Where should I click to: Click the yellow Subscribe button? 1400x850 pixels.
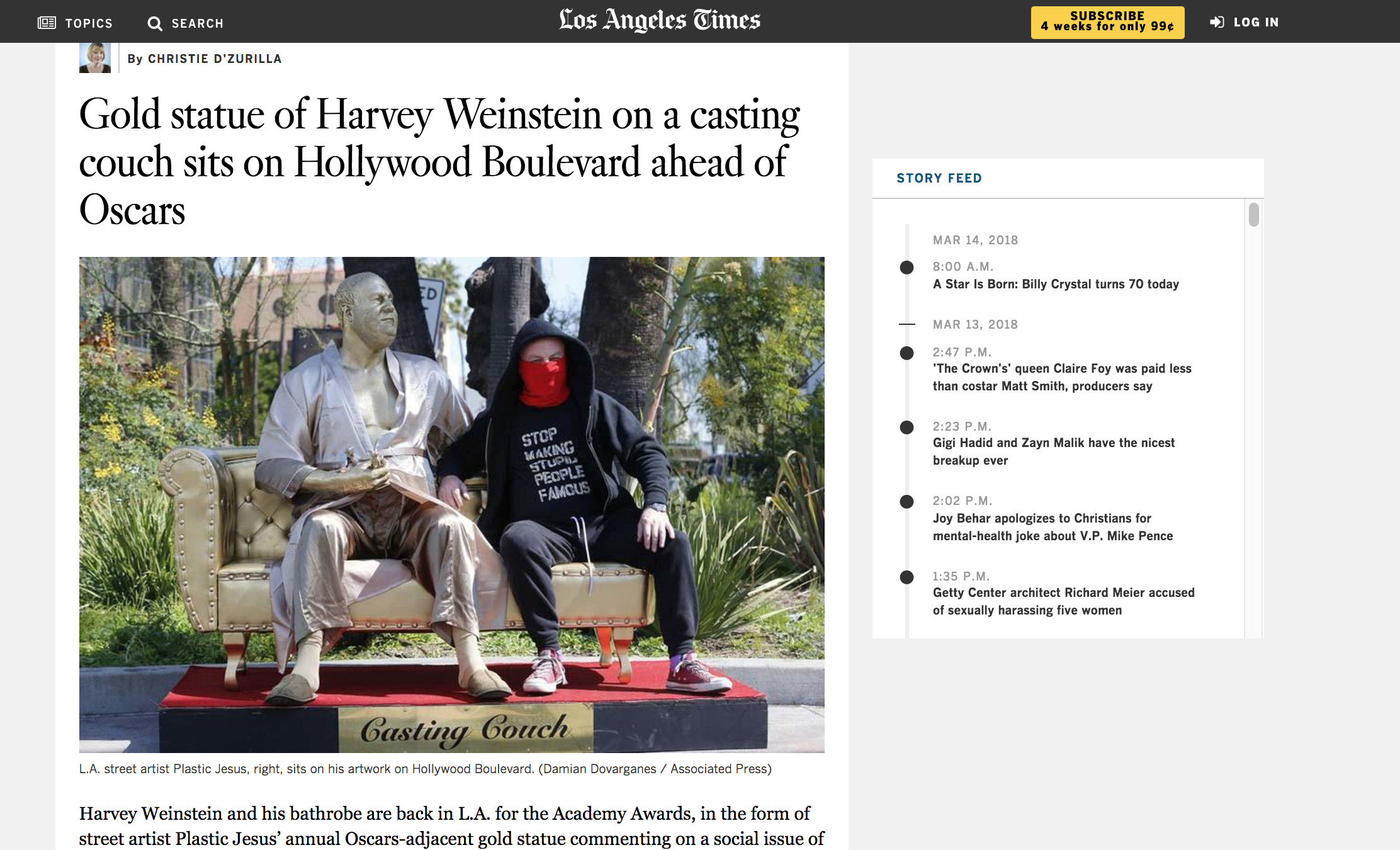pos(1107,21)
